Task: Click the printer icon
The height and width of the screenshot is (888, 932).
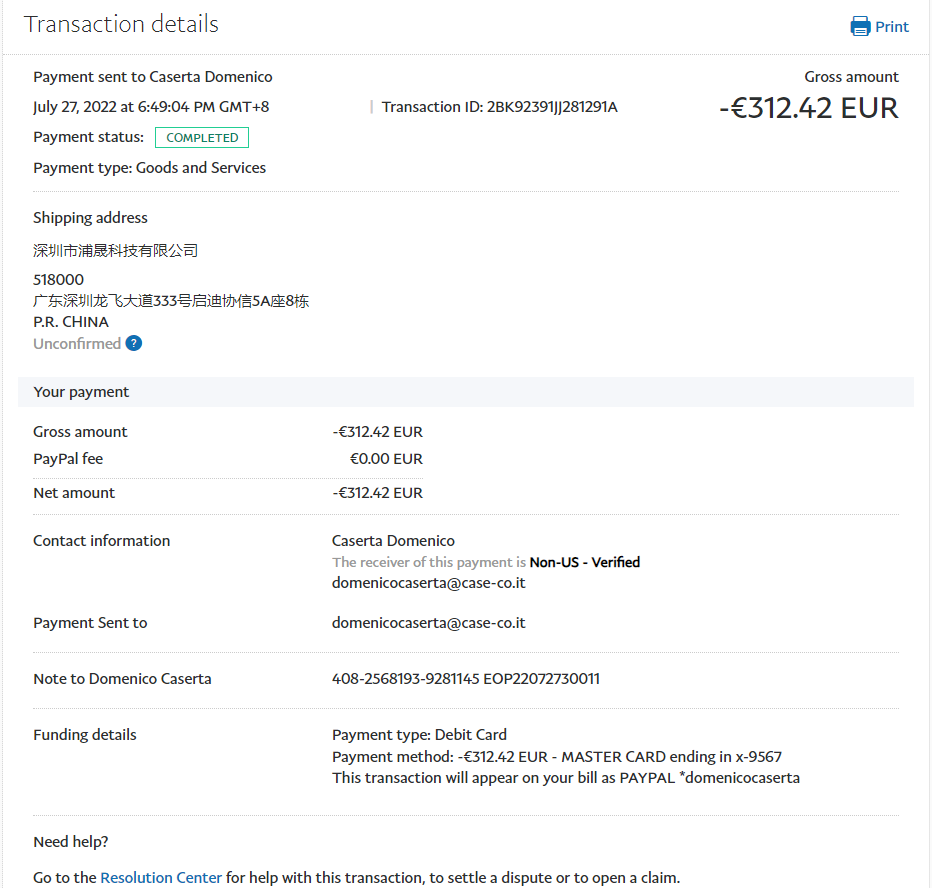Action: click(860, 26)
